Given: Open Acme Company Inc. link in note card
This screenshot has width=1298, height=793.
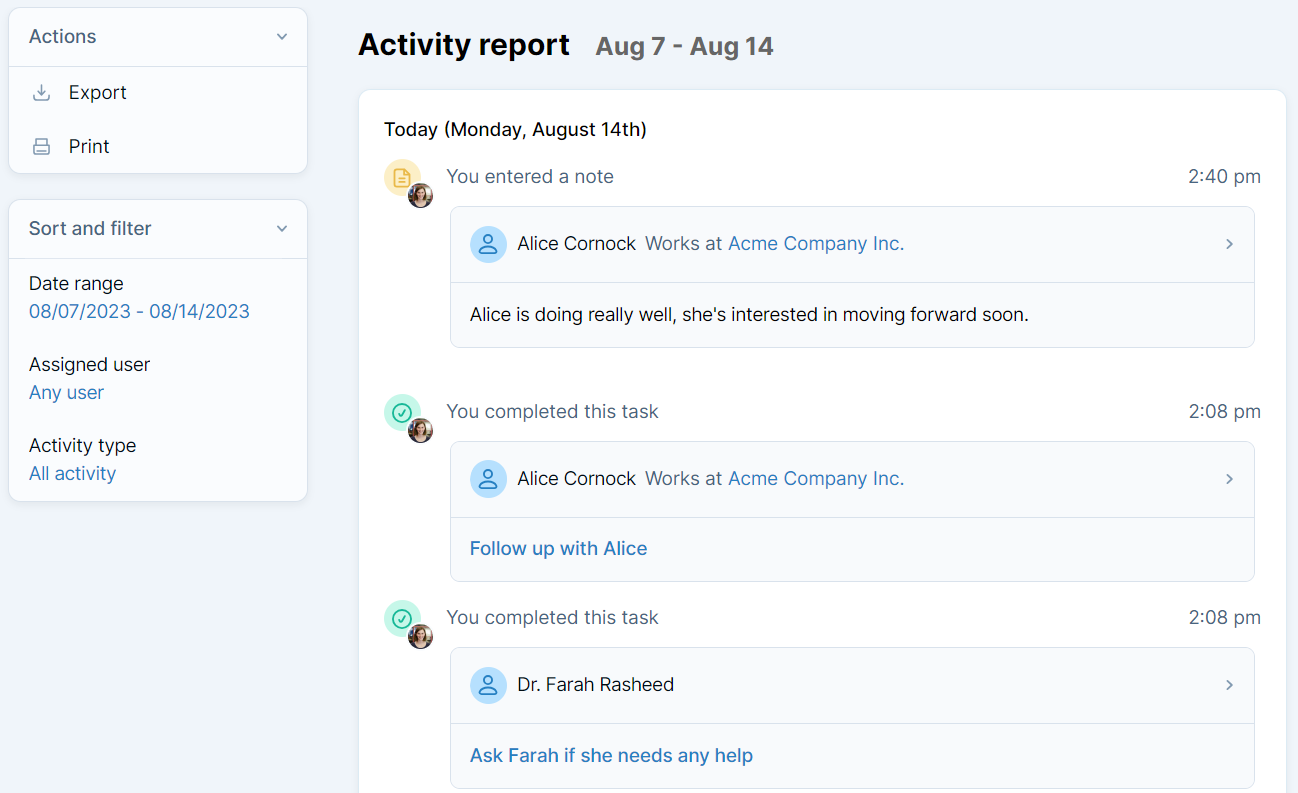Looking at the screenshot, I should 816,244.
